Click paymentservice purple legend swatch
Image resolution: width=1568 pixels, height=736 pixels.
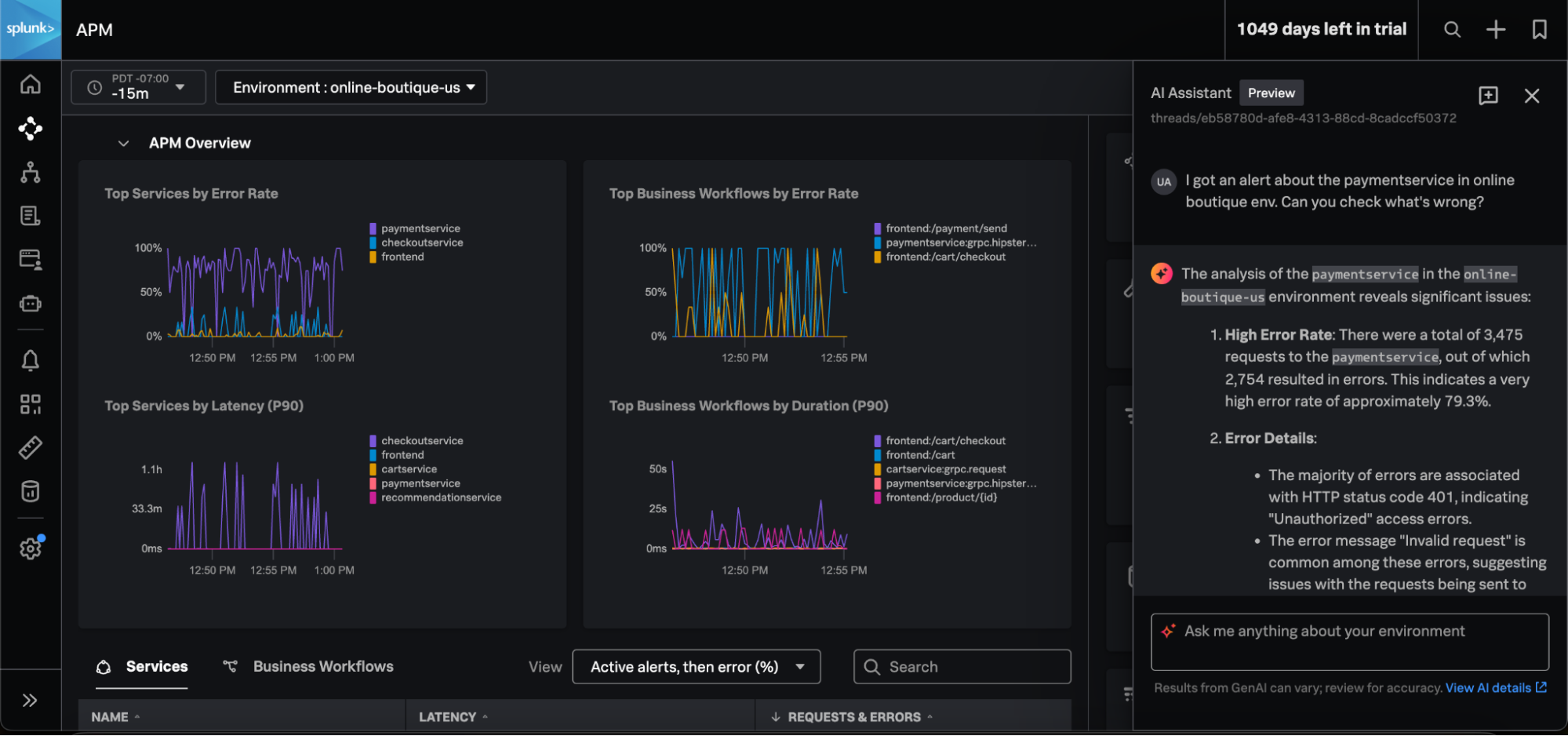pos(373,228)
